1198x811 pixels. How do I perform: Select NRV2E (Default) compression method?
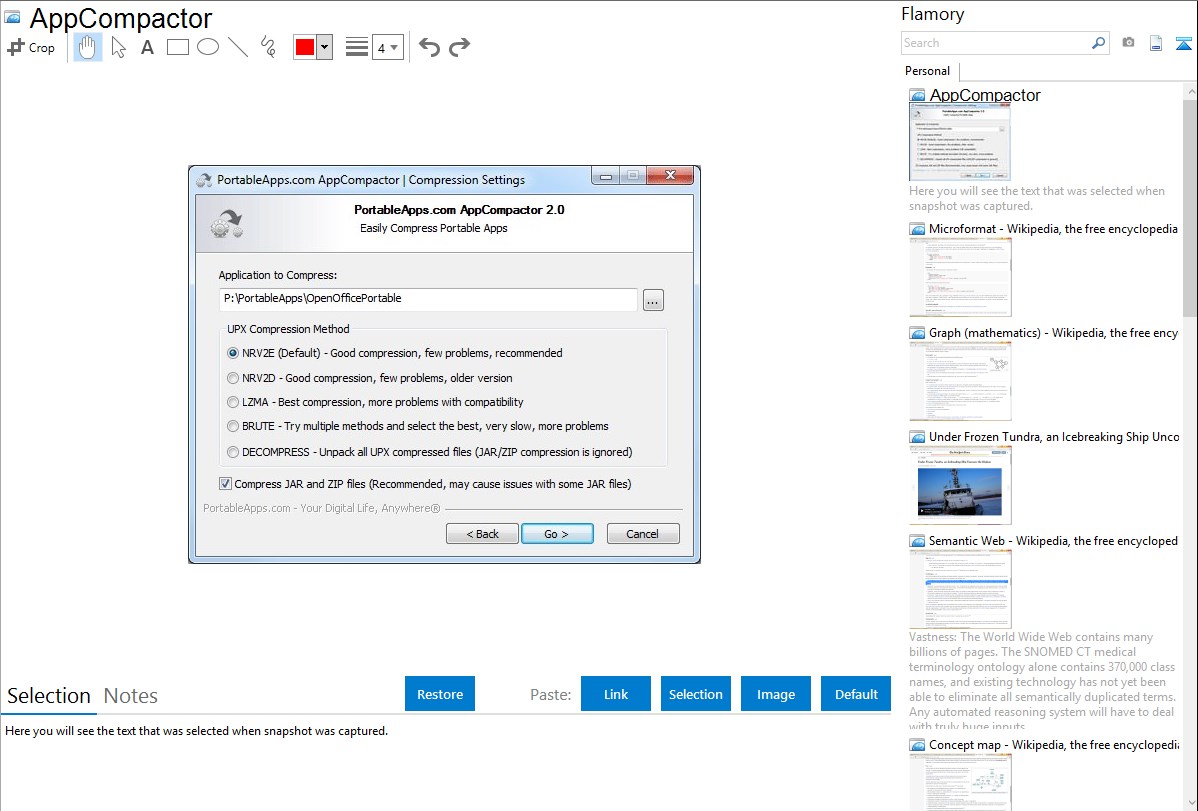tap(233, 353)
